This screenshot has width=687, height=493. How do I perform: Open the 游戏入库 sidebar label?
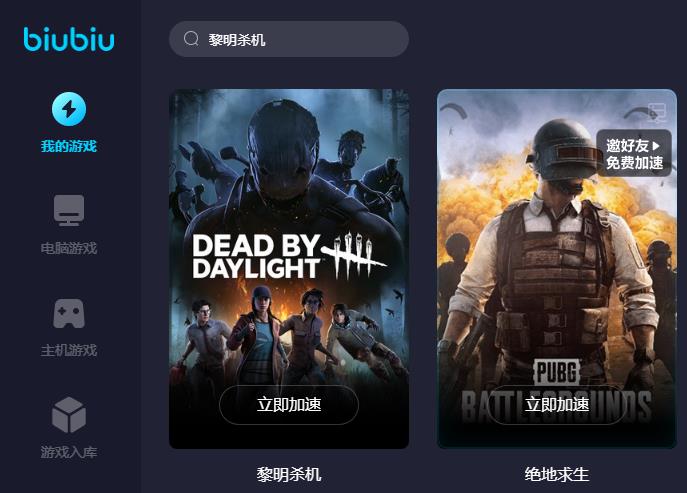(69, 452)
